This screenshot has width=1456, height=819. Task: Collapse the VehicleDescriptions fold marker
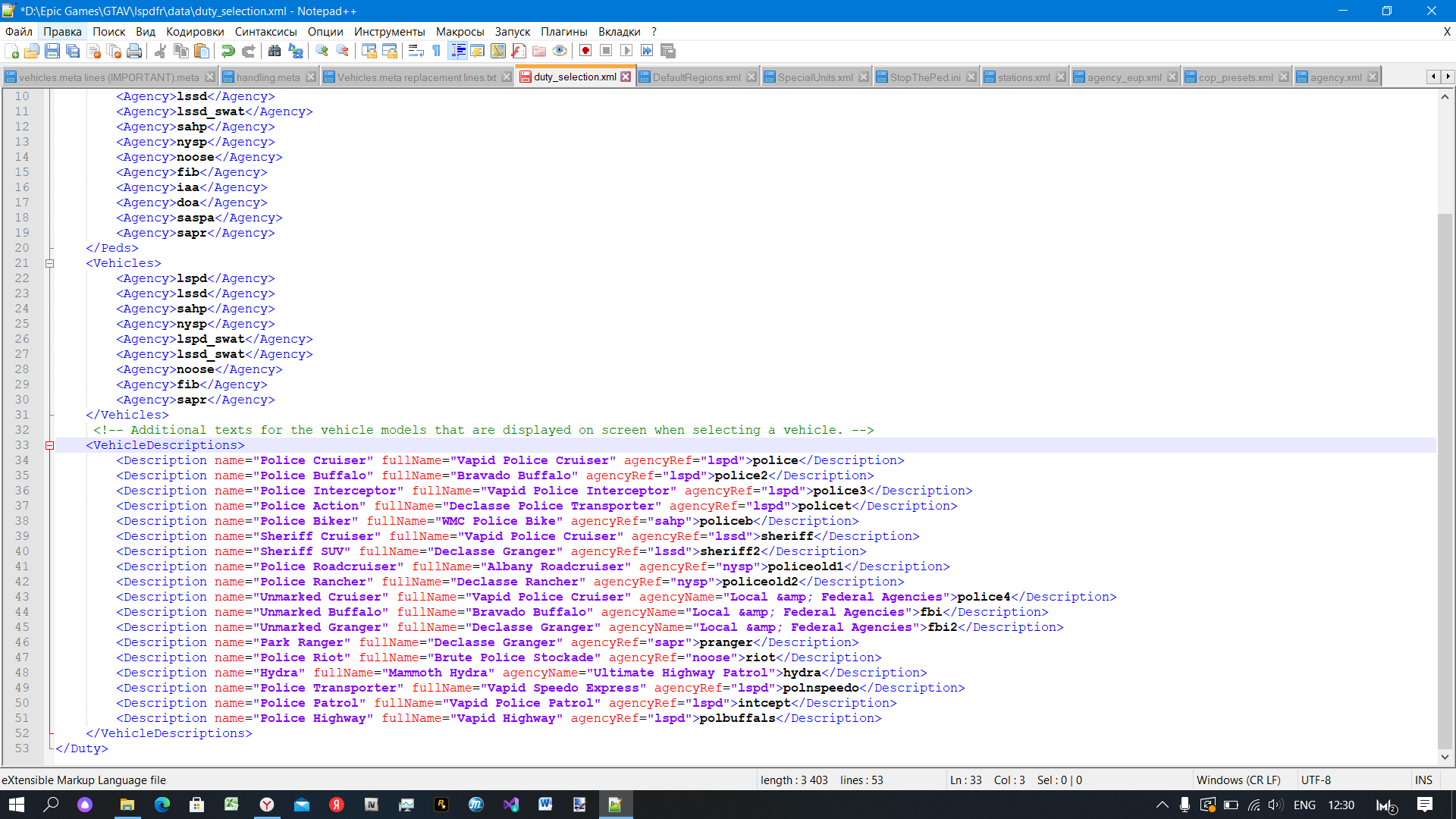(x=50, y=445)
